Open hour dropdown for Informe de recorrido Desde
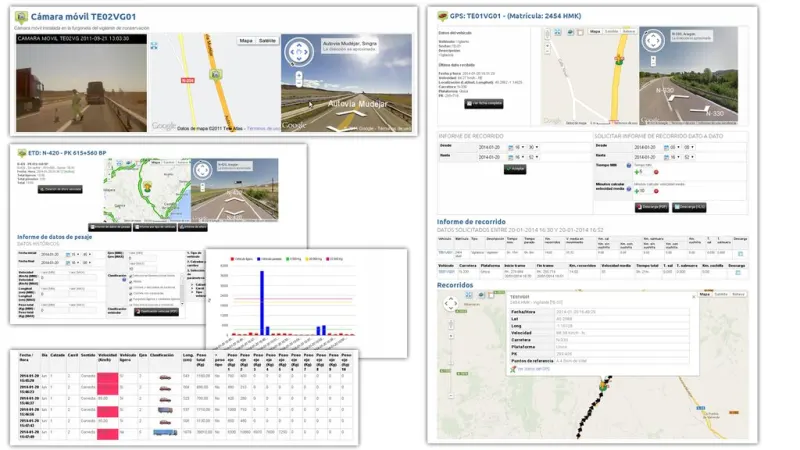The height and width of the screenshot is (450, 800). pos(519,147)
